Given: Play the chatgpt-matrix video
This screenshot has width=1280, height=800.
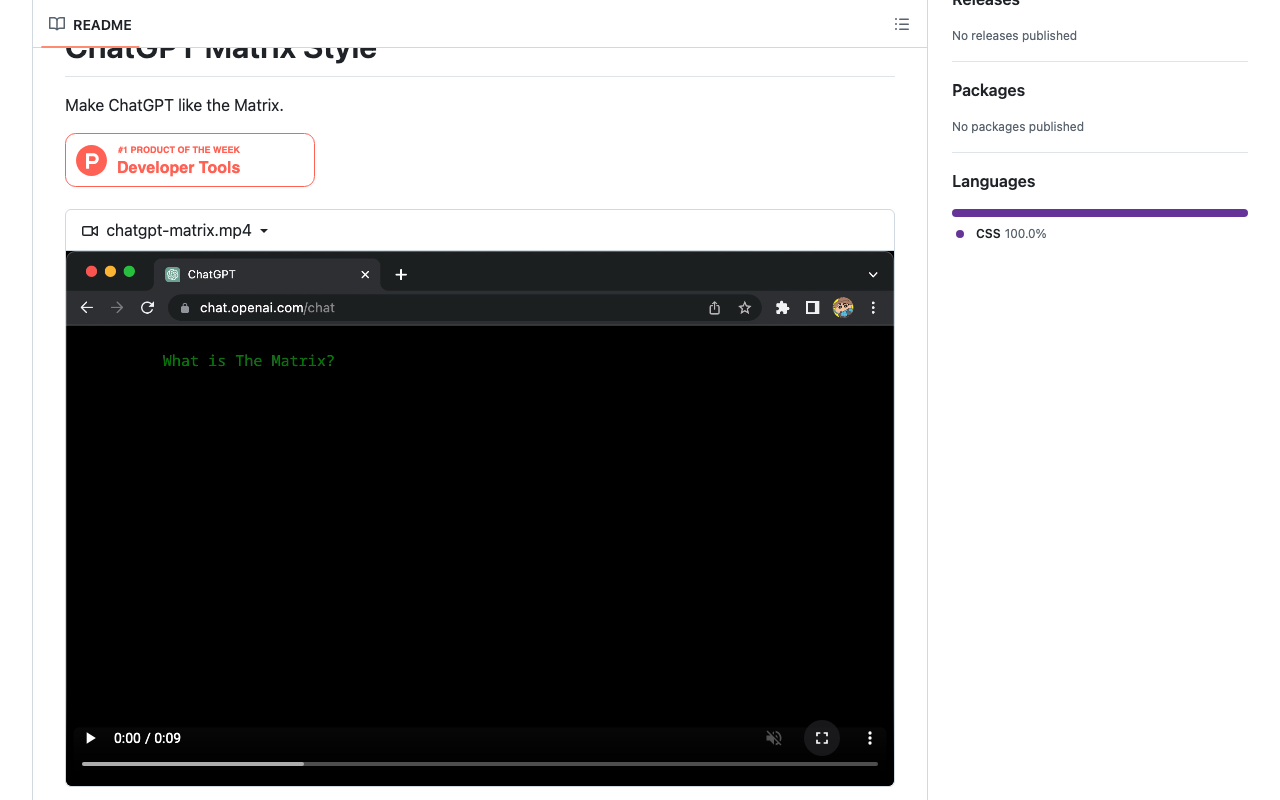Looking at the screenshot, I should pyautogui.click(x=91, y=738).
